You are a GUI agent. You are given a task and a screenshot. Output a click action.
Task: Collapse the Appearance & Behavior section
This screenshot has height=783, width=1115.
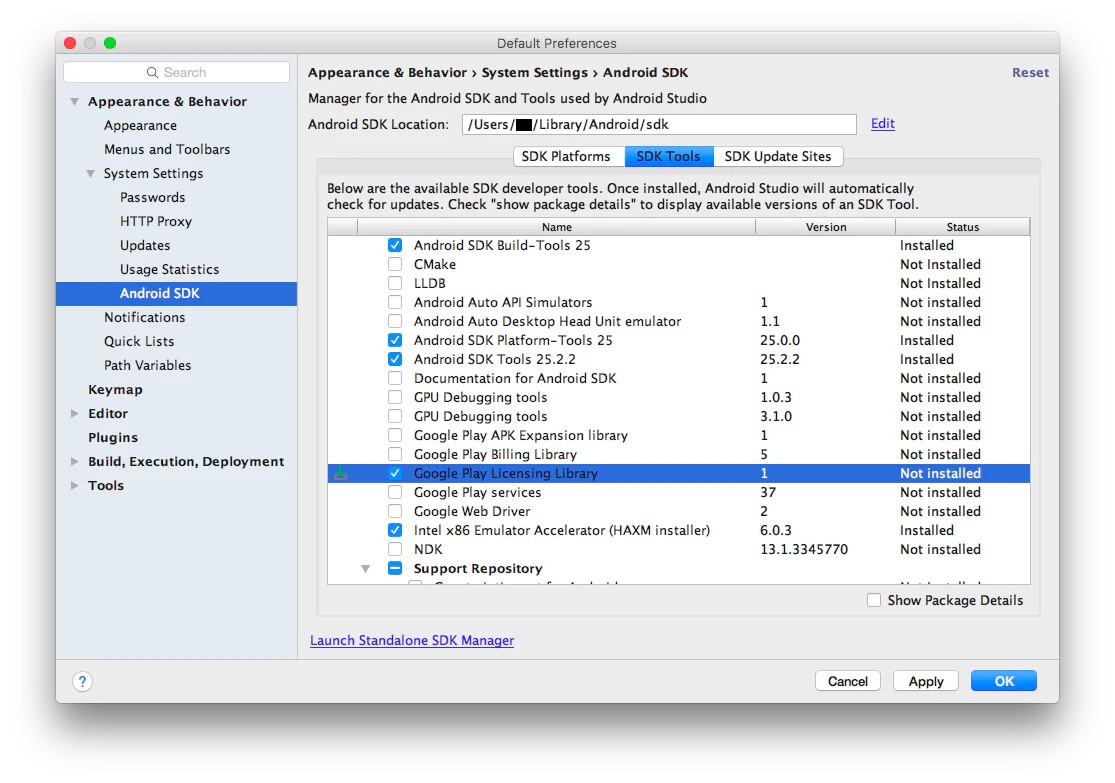pyautogui.click(x=75, y=102)
